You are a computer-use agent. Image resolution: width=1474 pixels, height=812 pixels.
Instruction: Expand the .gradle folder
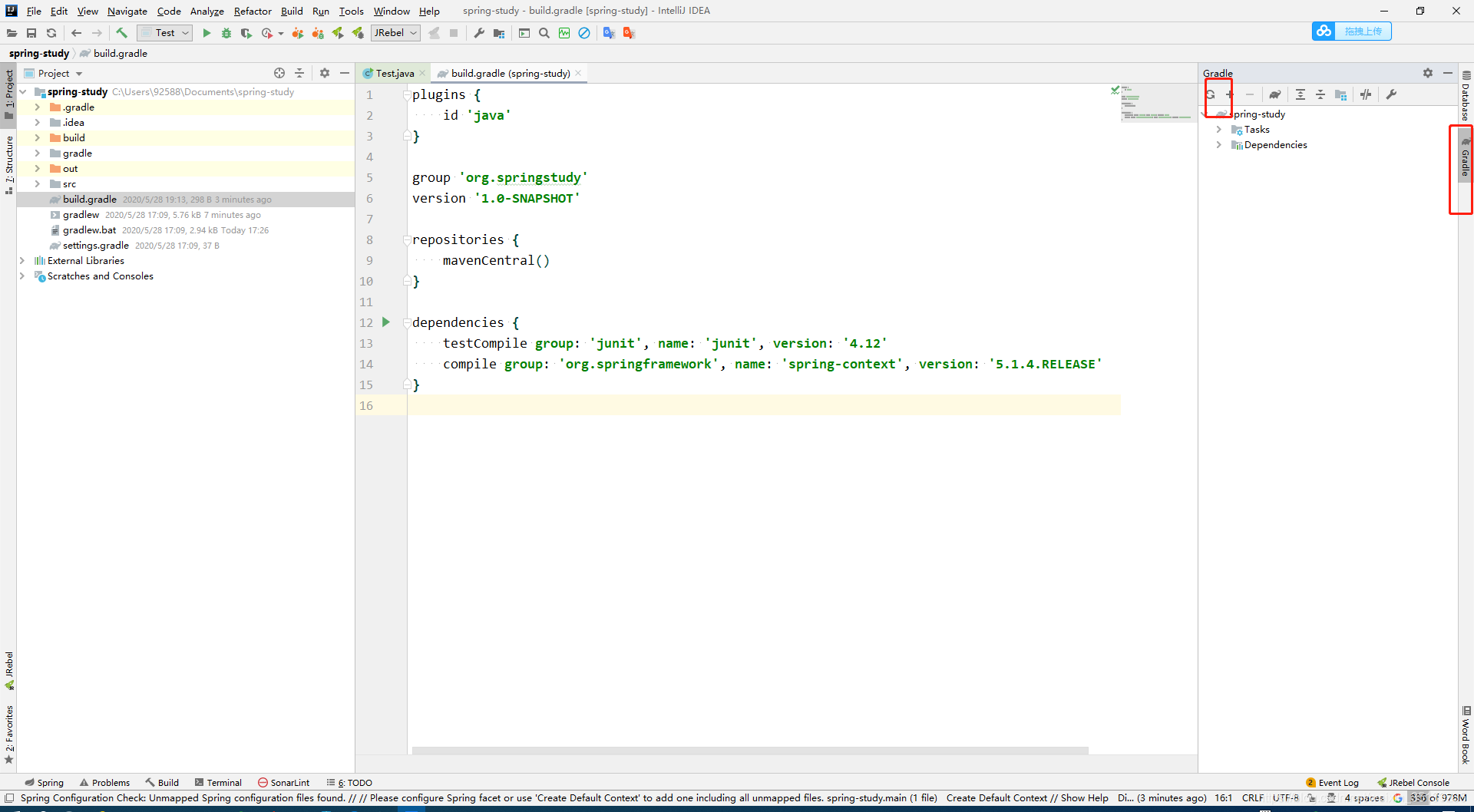37,107
